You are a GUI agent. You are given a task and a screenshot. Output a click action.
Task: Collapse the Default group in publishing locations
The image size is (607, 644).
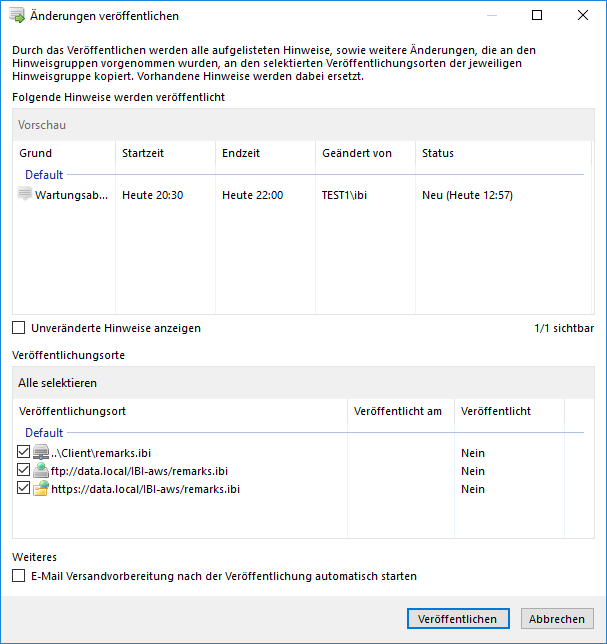44,433
